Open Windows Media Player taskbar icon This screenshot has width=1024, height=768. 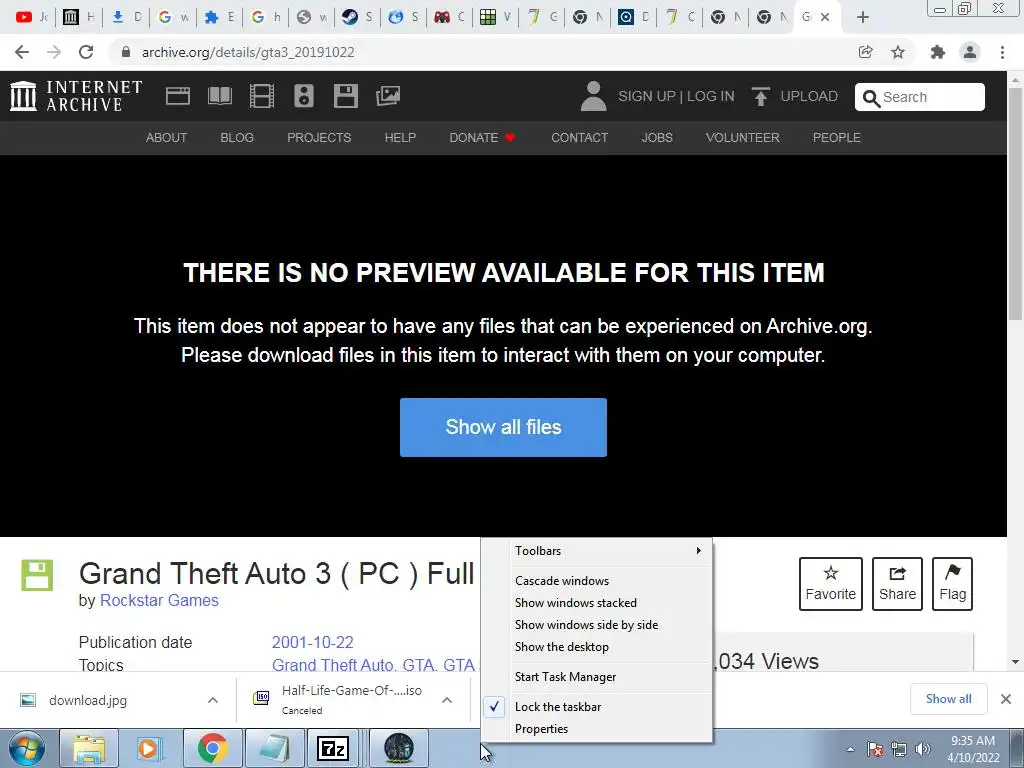point(148,748)
